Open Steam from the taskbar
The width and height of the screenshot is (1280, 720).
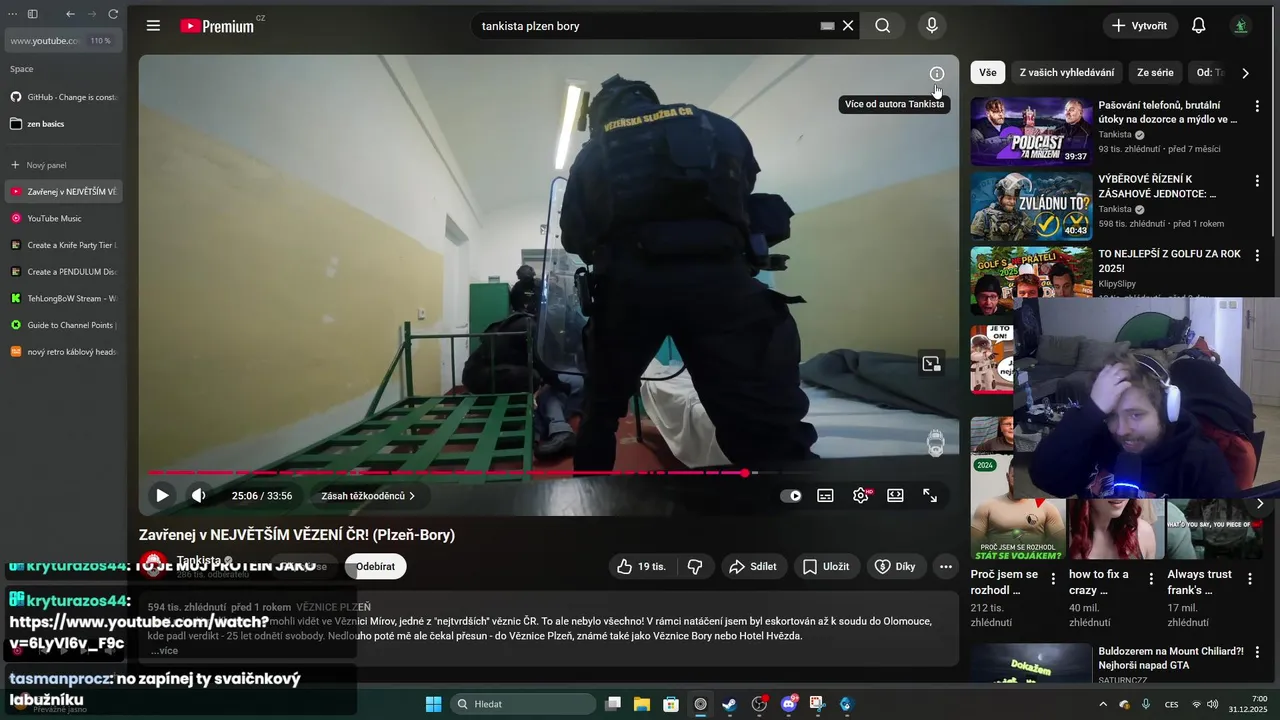[x=730, y=704]
